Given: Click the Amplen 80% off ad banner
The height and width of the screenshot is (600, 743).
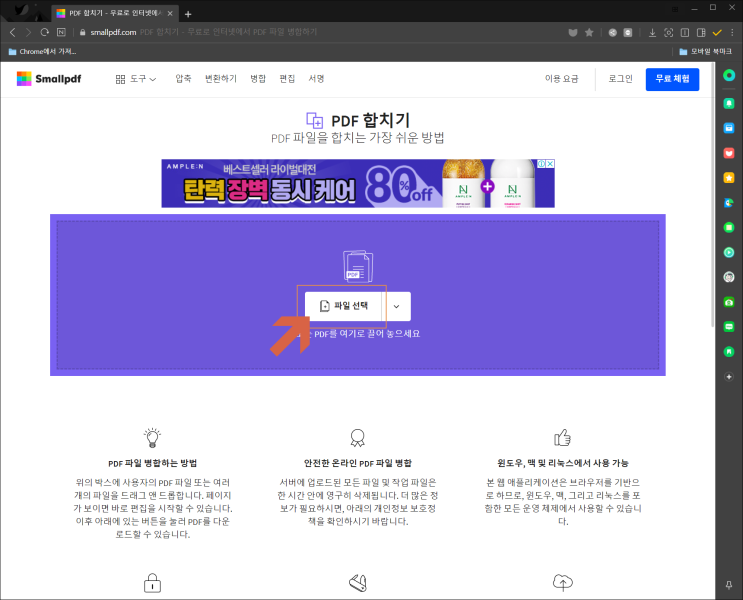Looking at the screenshot, I should click(358, 183).
